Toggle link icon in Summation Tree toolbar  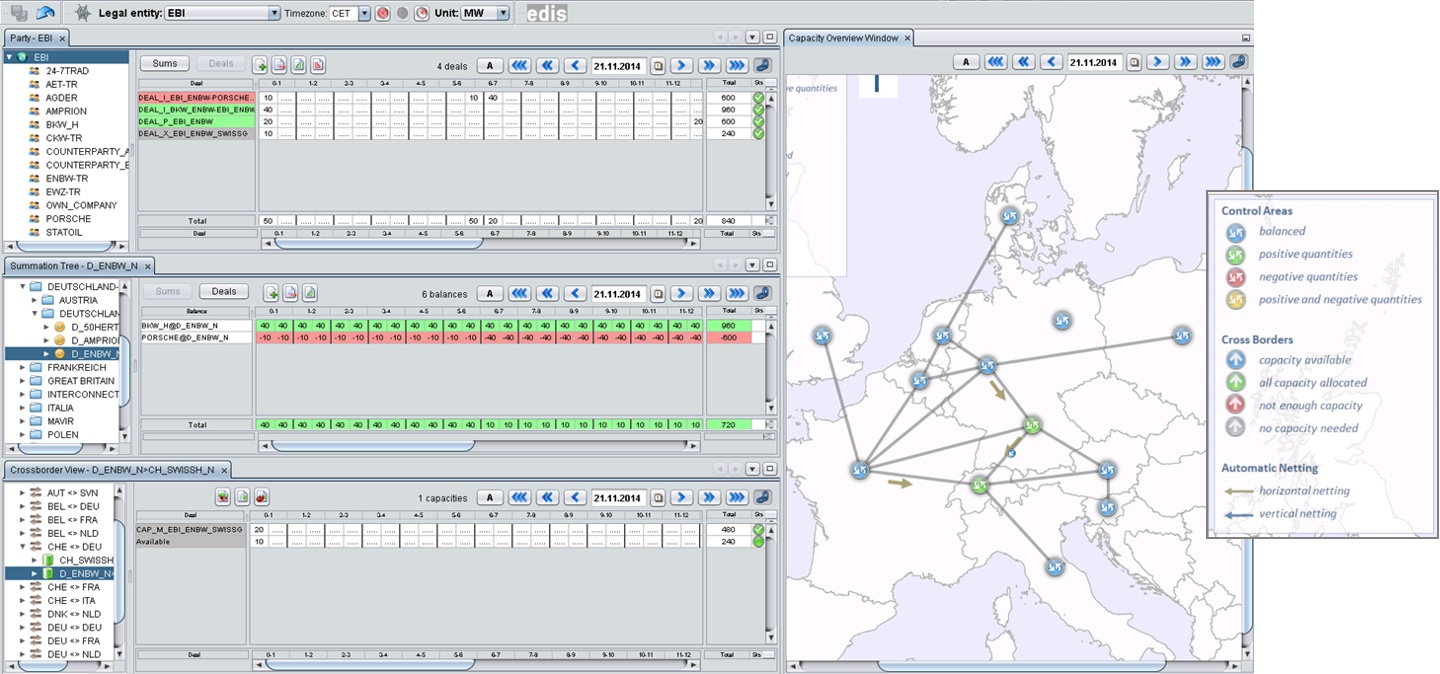point(762,294)
